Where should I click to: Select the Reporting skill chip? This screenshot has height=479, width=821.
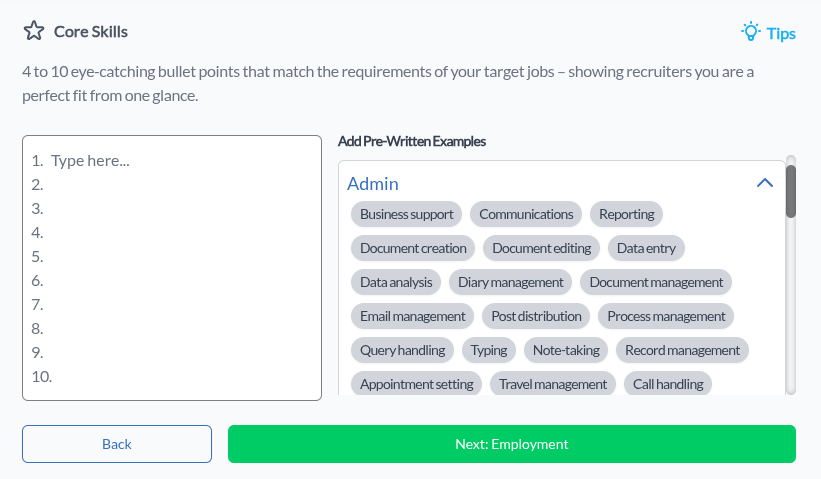[626, 214]
